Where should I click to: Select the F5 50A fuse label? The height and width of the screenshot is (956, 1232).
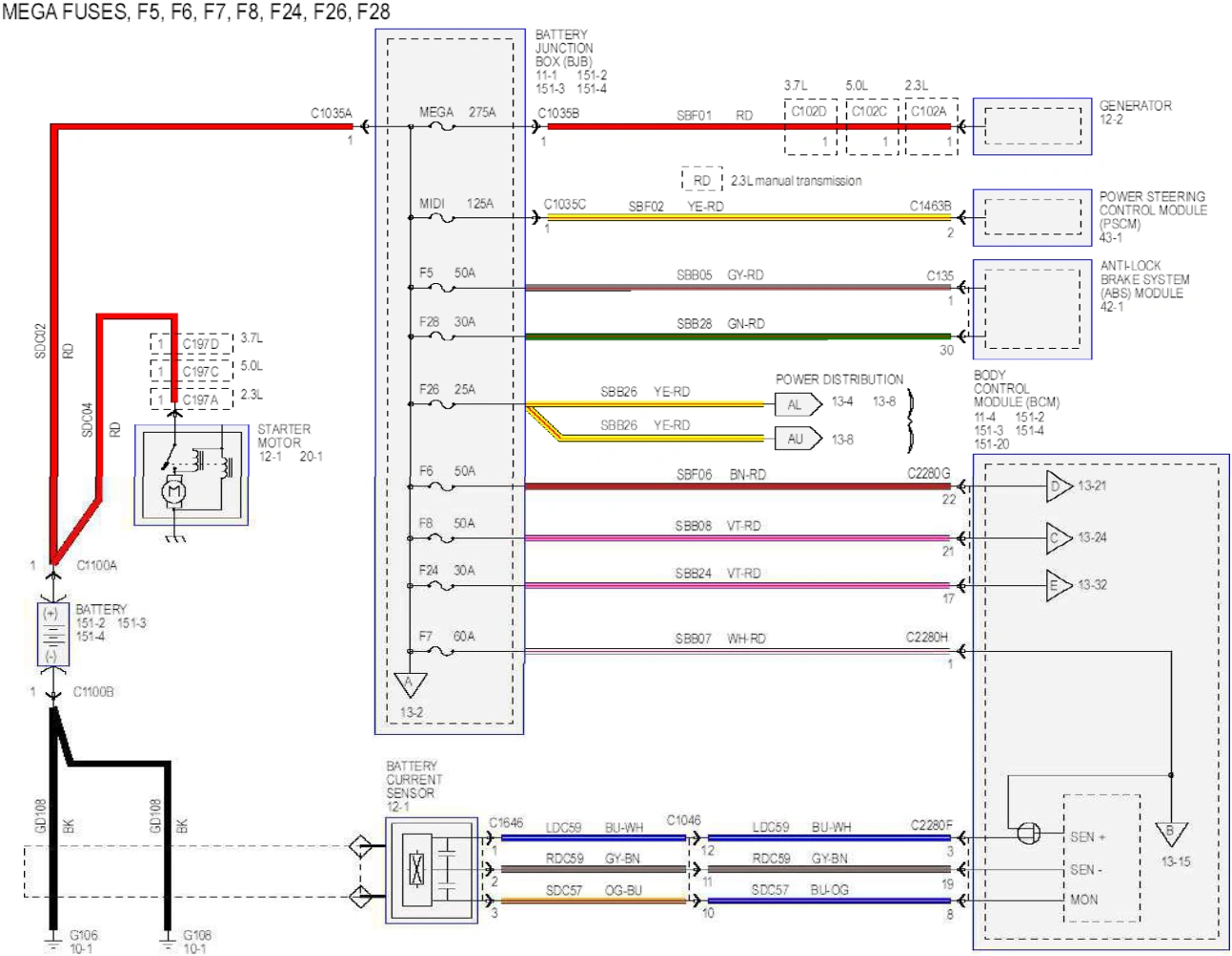coord(447,273)
